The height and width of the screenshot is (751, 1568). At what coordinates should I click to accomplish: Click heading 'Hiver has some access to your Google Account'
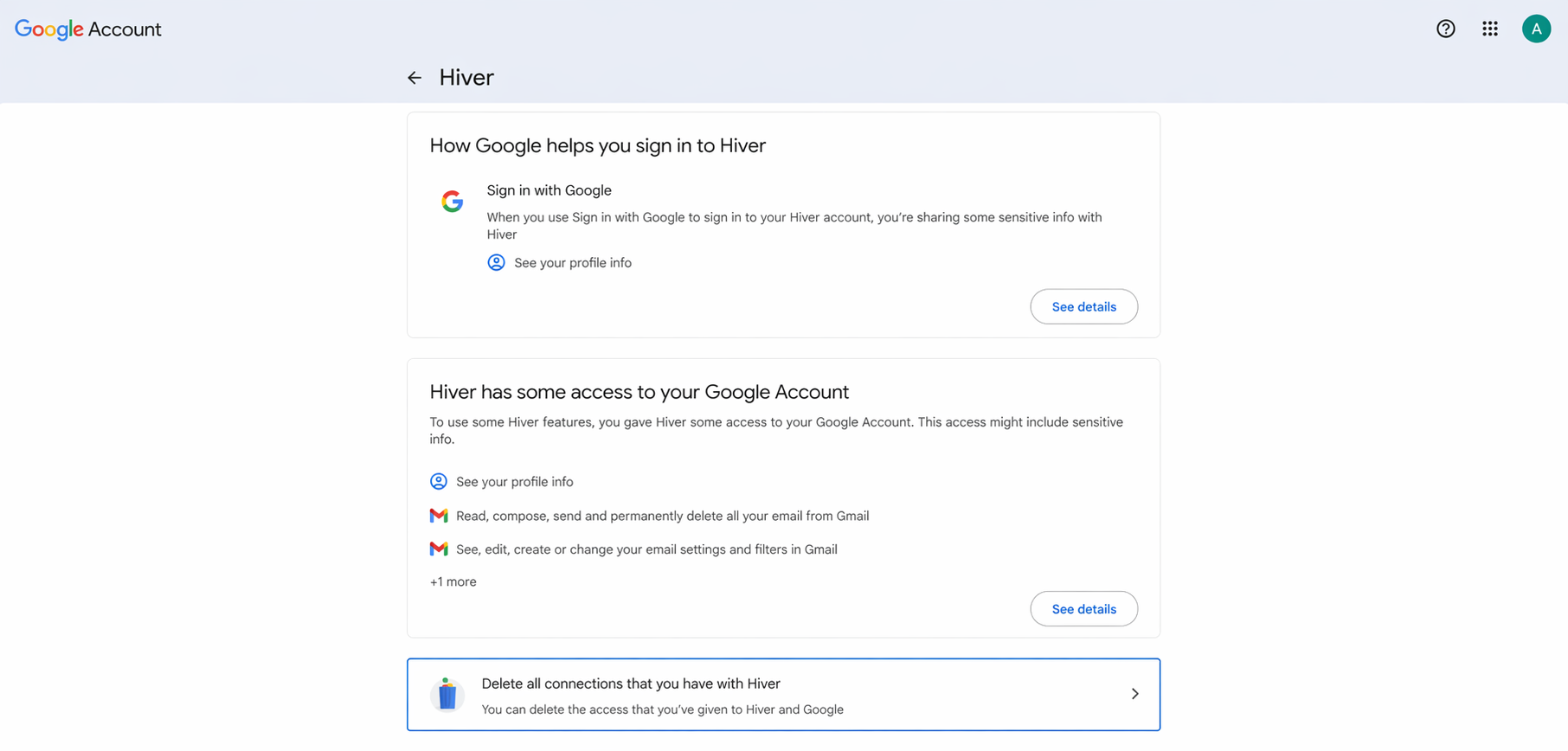click(x=639, y=392)
